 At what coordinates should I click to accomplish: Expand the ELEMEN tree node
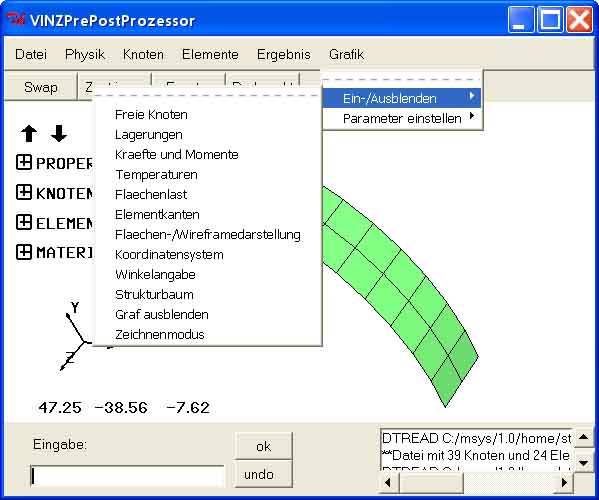(24, 222)
